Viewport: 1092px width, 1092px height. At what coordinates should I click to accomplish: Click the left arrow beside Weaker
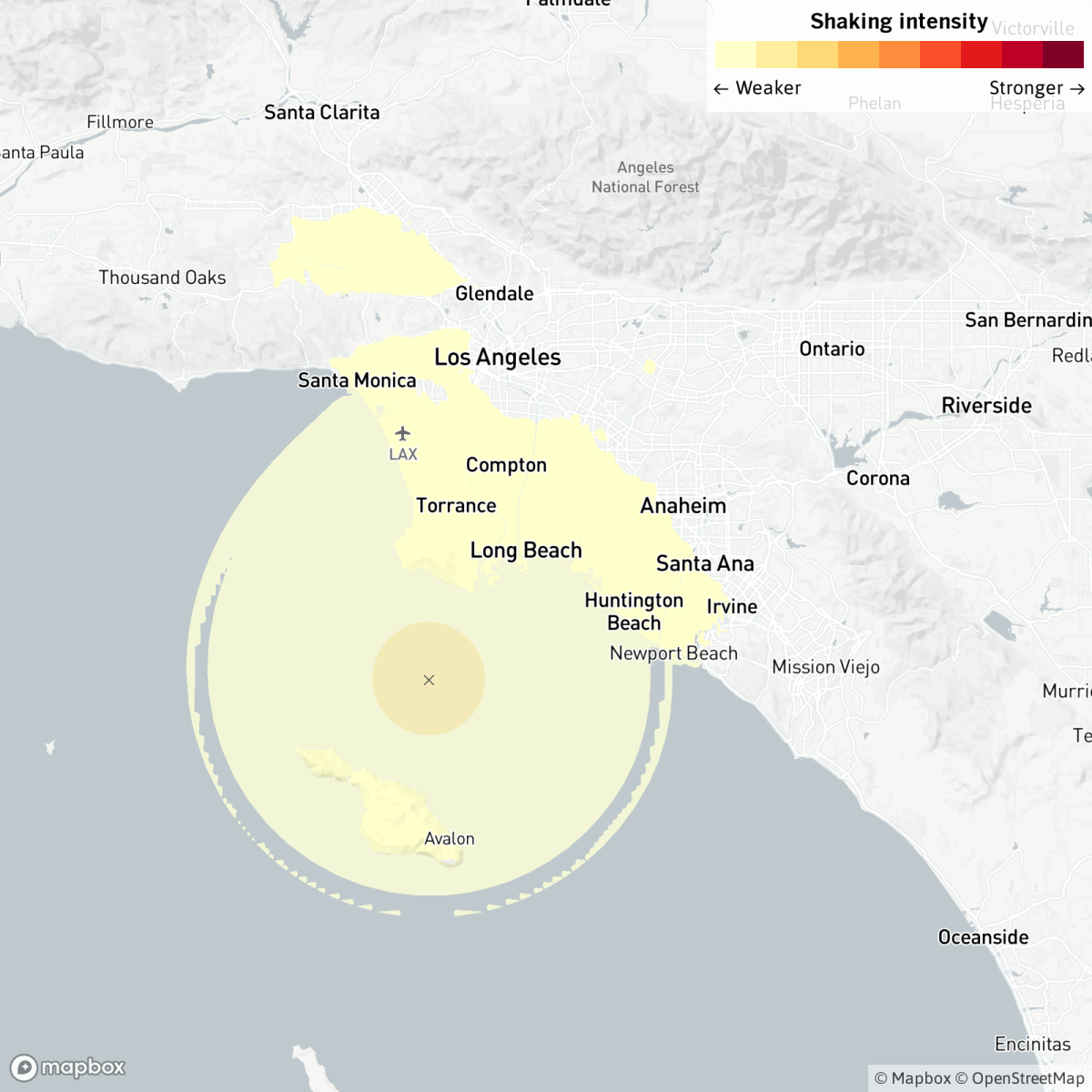pyautogui.click(x=721, y=88)
